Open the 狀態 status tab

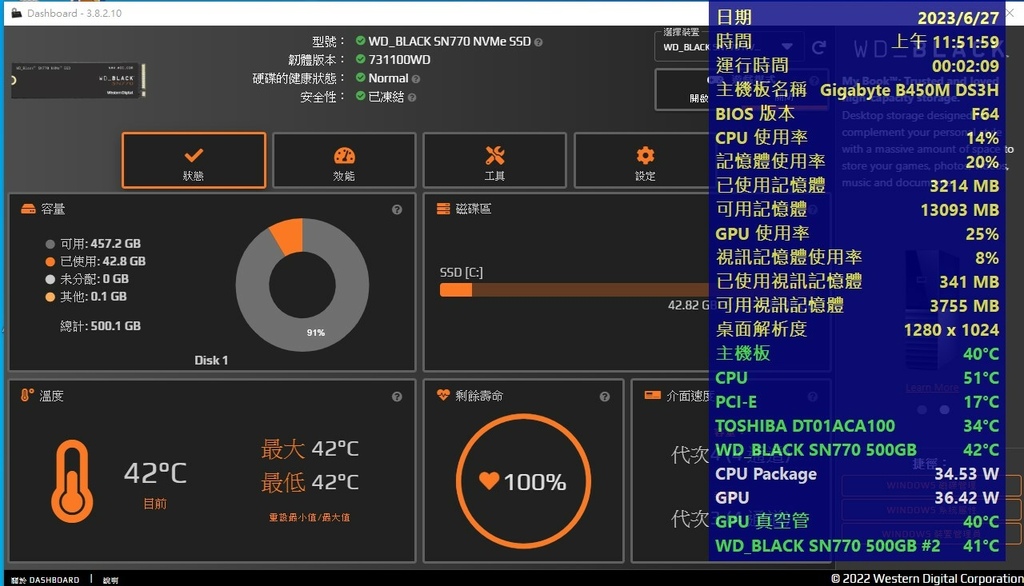pos(193,161)
